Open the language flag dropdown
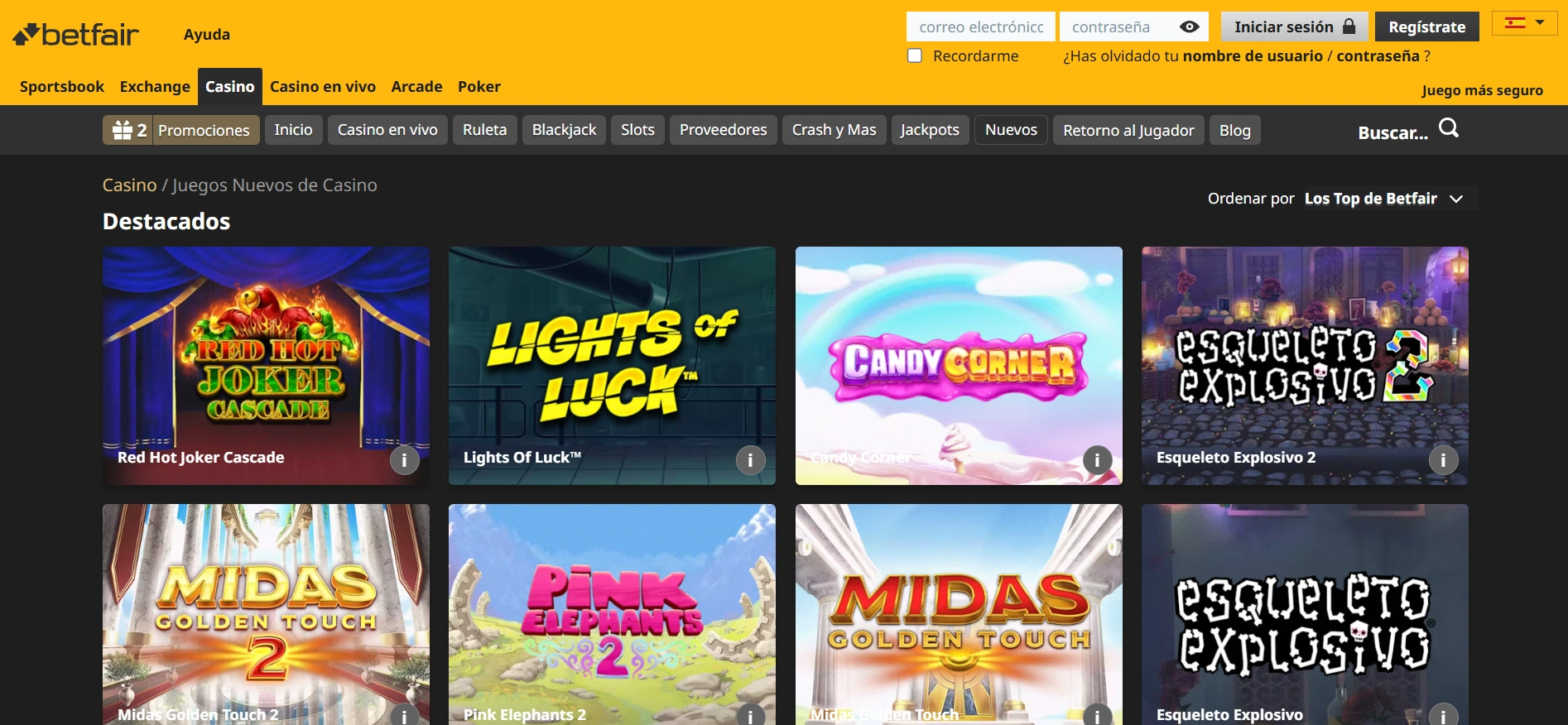 point(1525,23)
